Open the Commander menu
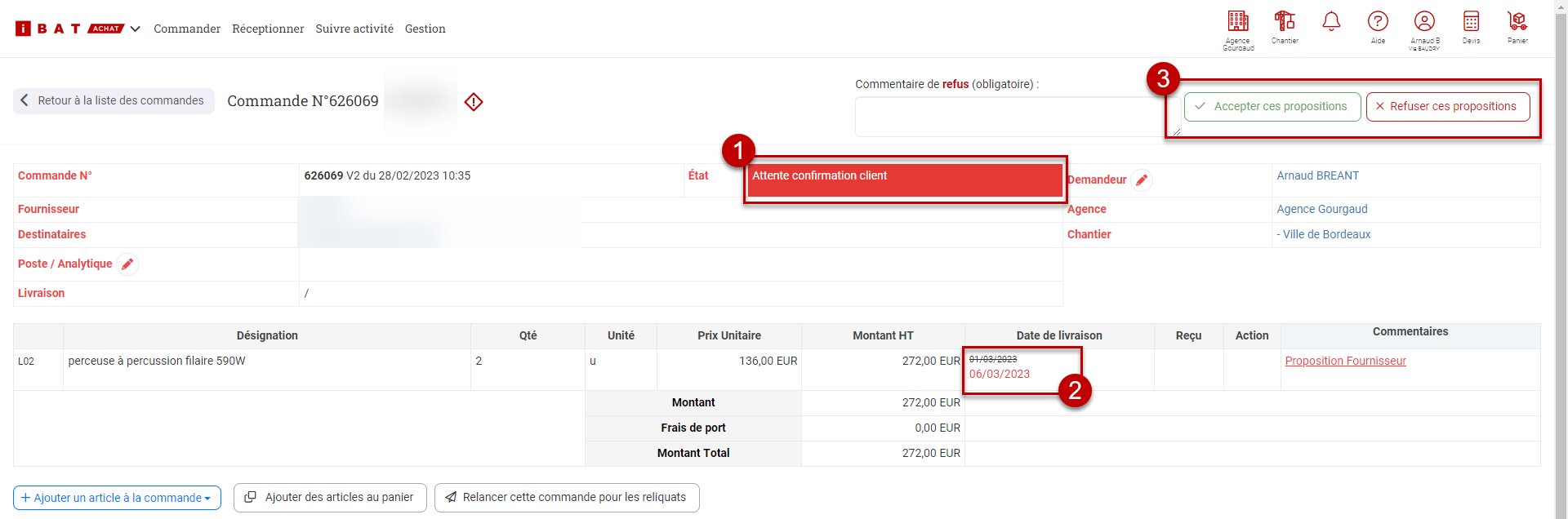1568x519 pixels. (x=187, y=29)
